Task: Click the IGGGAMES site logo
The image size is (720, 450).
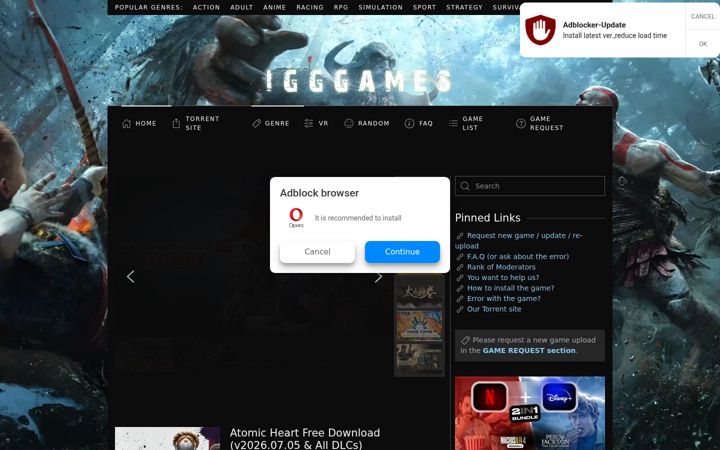Action: coord(359,81)
